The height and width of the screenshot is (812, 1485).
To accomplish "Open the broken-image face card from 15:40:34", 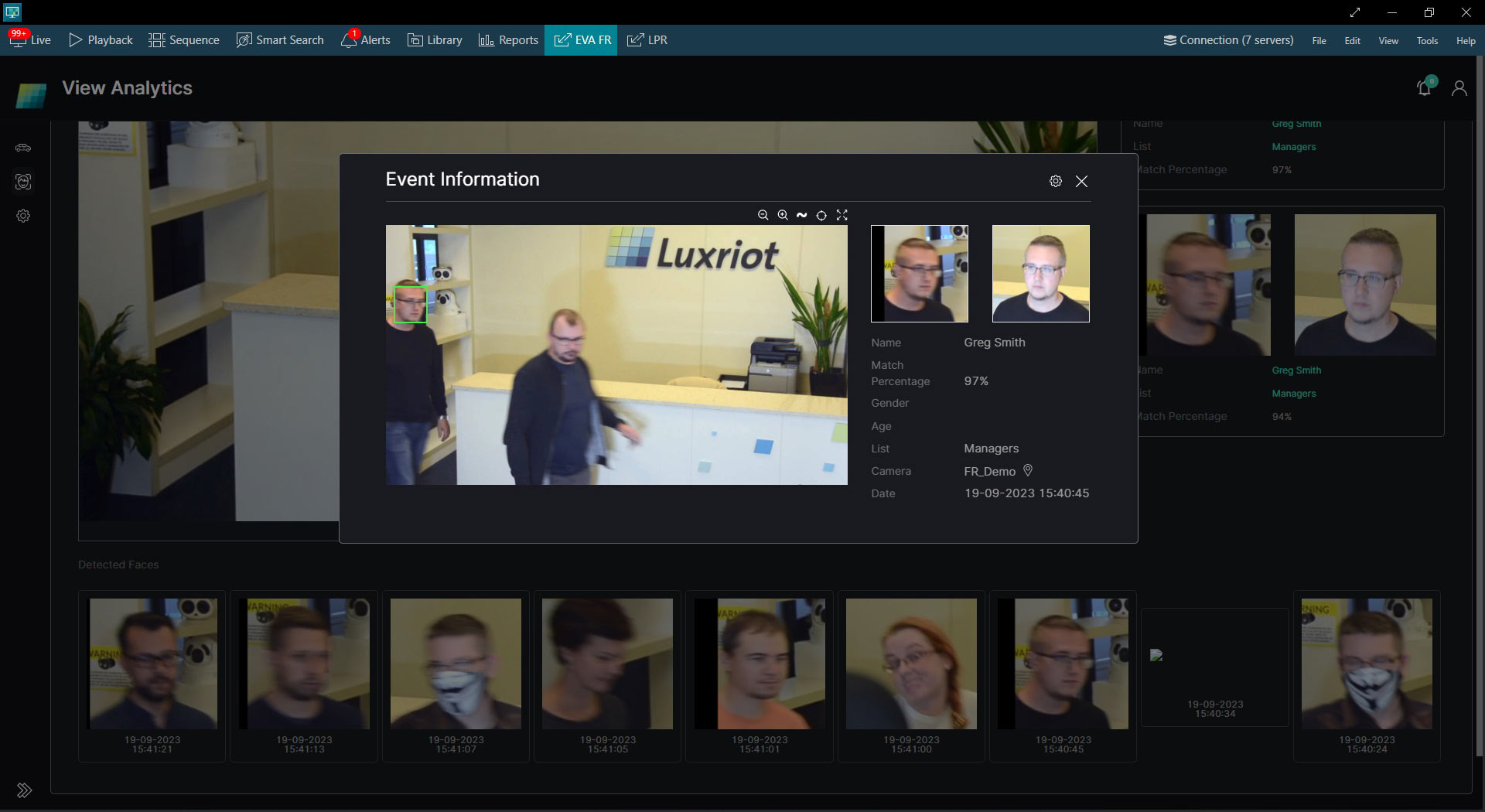I will click(x=1215, y=667).
